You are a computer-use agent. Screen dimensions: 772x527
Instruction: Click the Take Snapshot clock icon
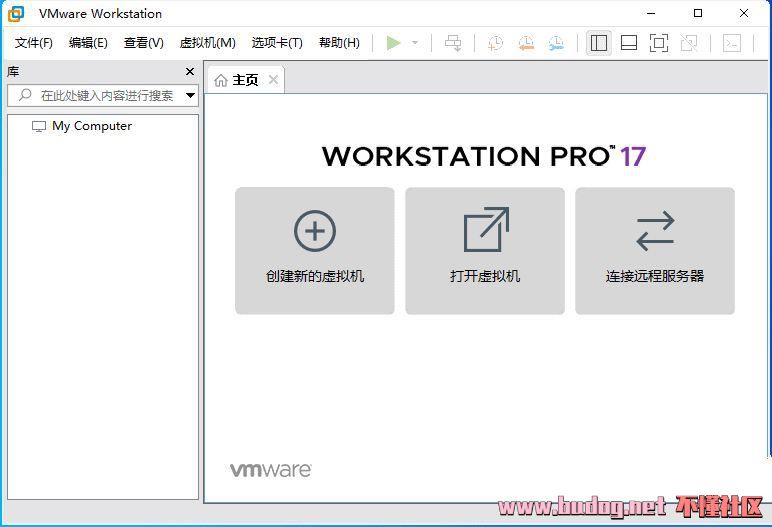pos(495,43)
